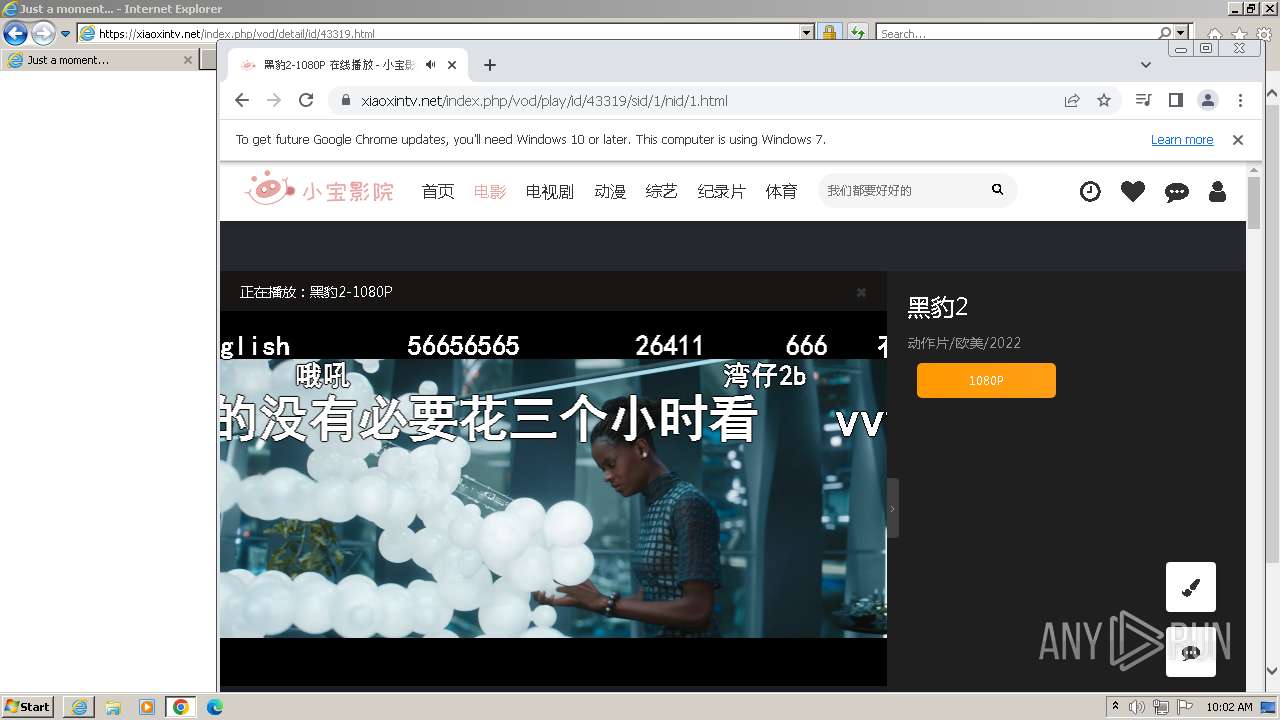Open IE search provider dropdown
Screen dimensions: 1280x720
tap(1182, 33)
